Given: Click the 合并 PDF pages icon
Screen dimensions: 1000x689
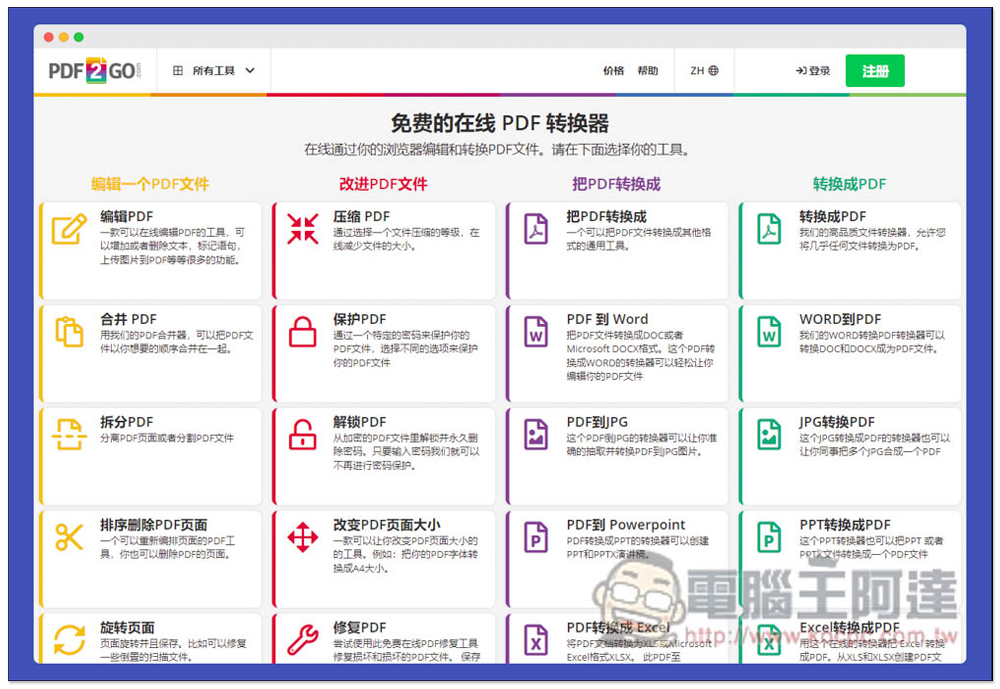Looking at the screenshot, I should [69, 332].
